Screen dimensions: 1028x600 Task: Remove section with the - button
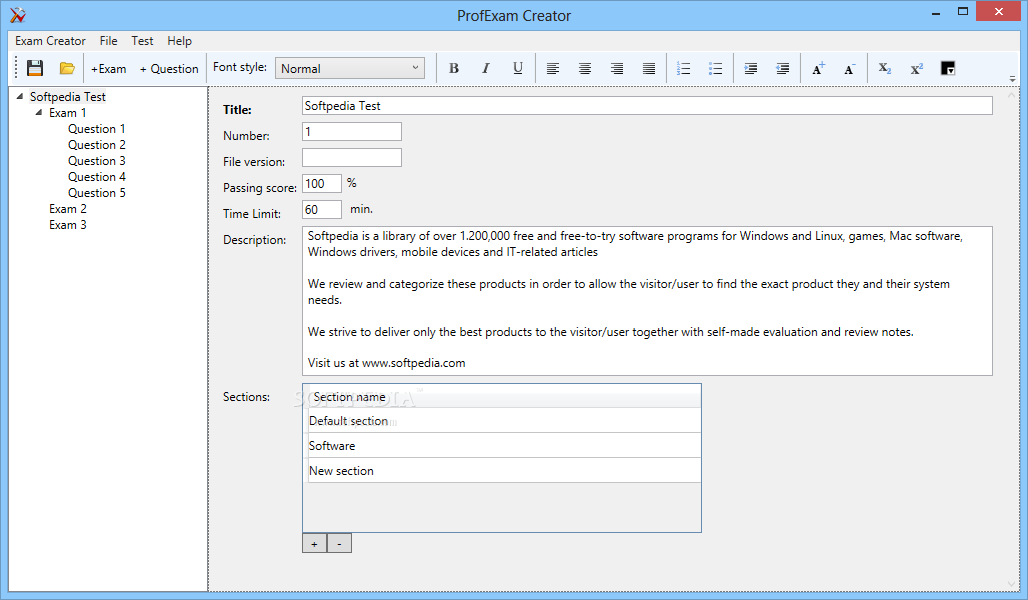tap(339, 544)
